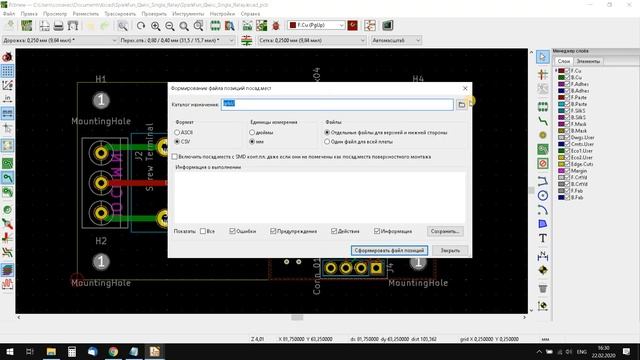Toggle the grid display icon in left toolbar

point(7,71)
